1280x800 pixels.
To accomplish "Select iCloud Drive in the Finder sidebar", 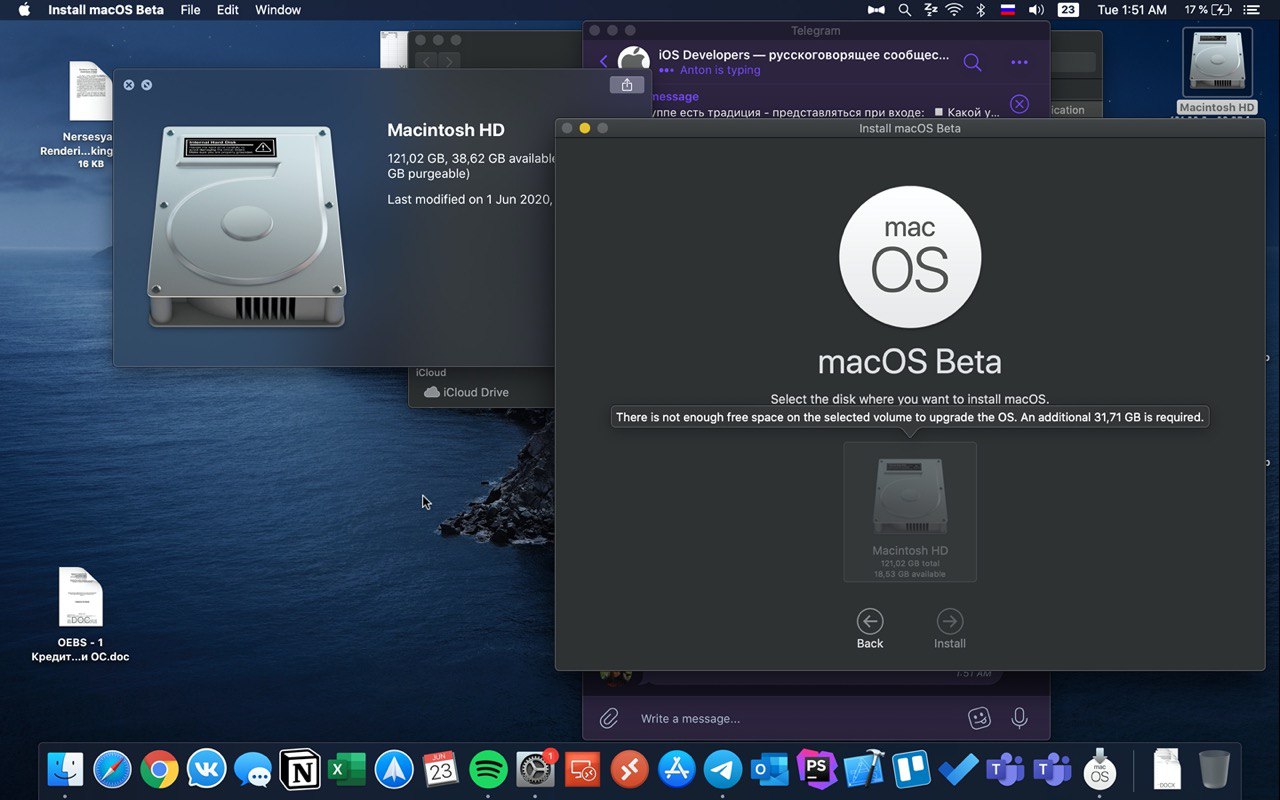I will pyautogui.click(x=466, y=392).
